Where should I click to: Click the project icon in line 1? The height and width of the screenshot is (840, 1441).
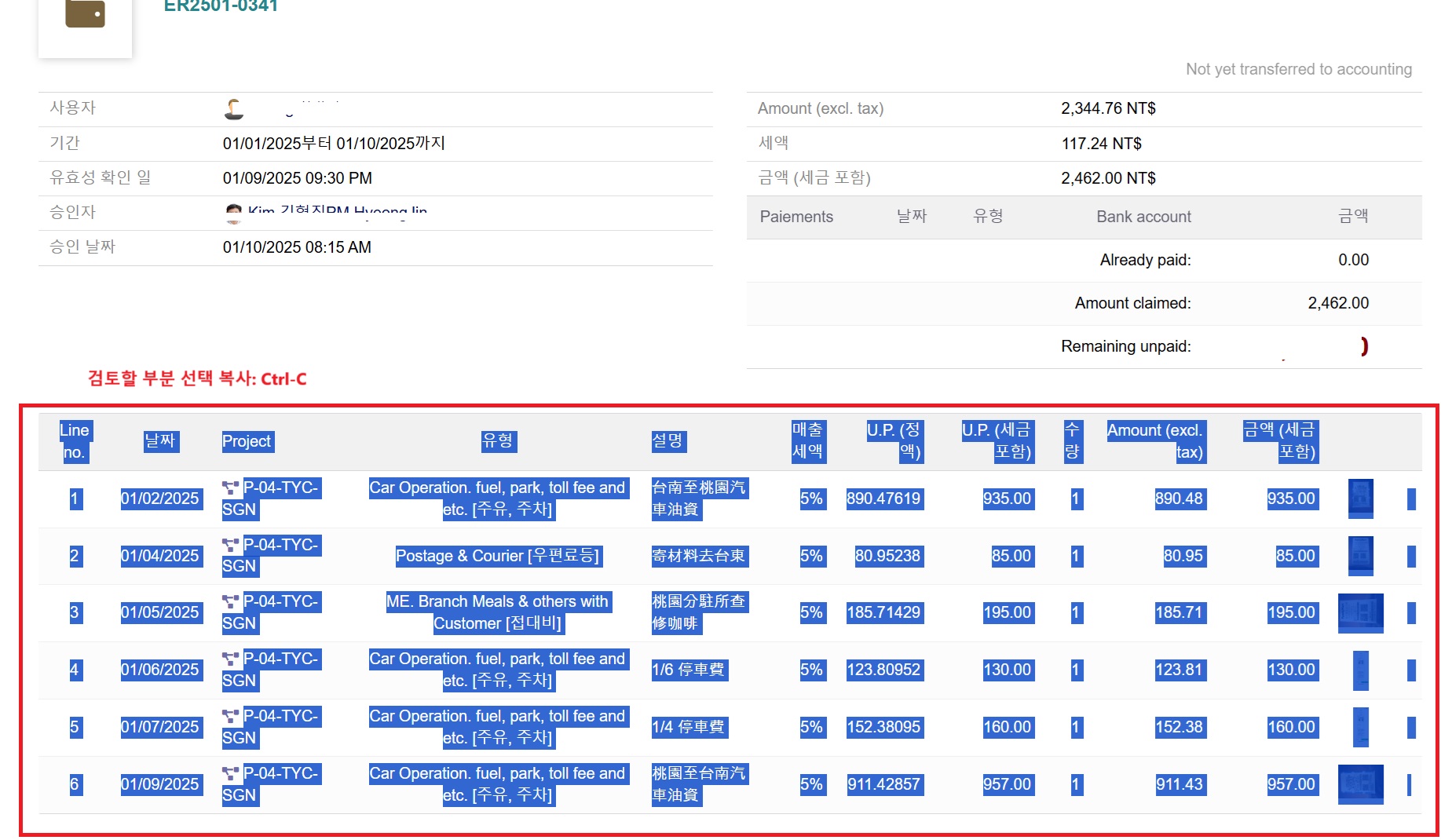pyautogui.click(x=231, y=488)
